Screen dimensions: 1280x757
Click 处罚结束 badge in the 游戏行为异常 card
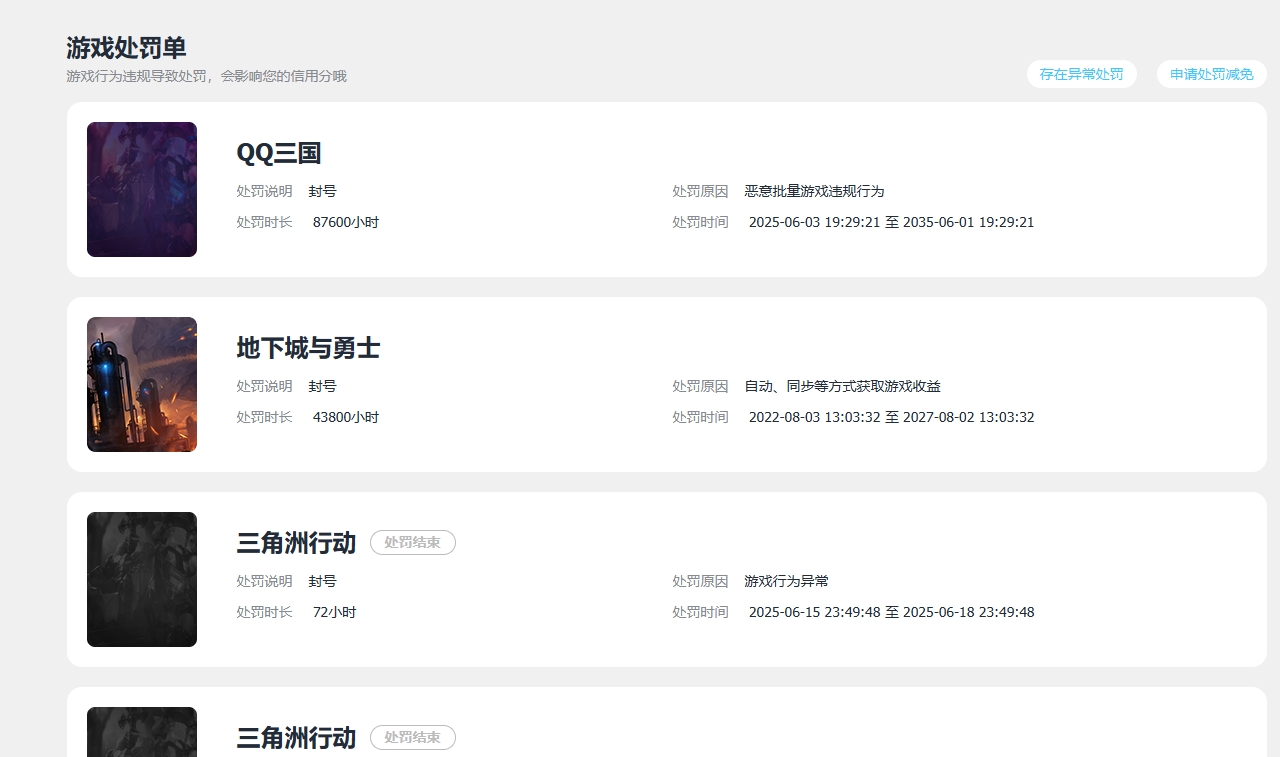point(413,542)
